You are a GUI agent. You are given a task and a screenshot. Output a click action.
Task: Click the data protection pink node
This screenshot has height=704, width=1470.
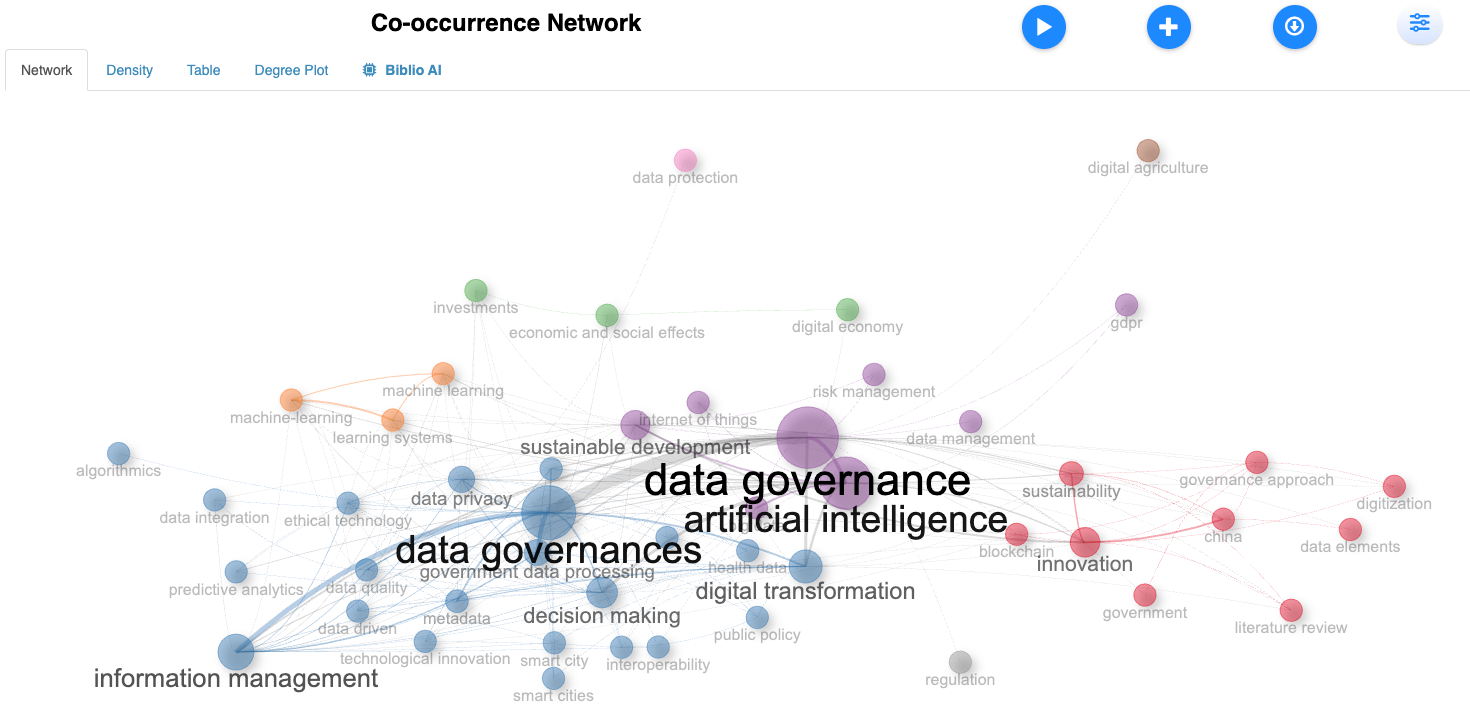coord(685,160)
